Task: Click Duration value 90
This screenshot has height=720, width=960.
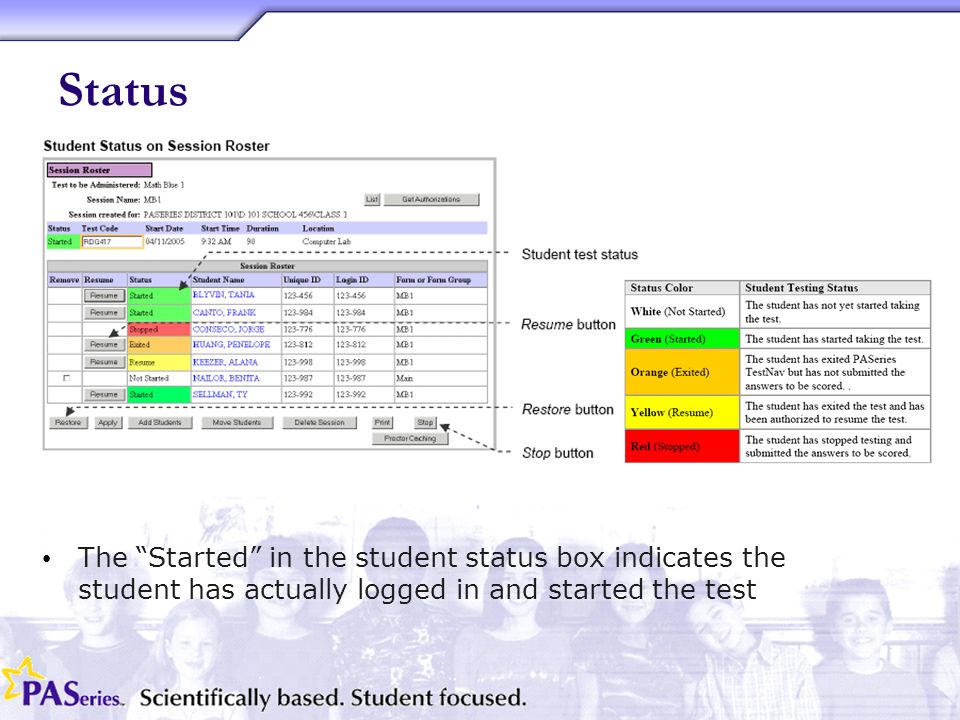Action: (250, 242)
